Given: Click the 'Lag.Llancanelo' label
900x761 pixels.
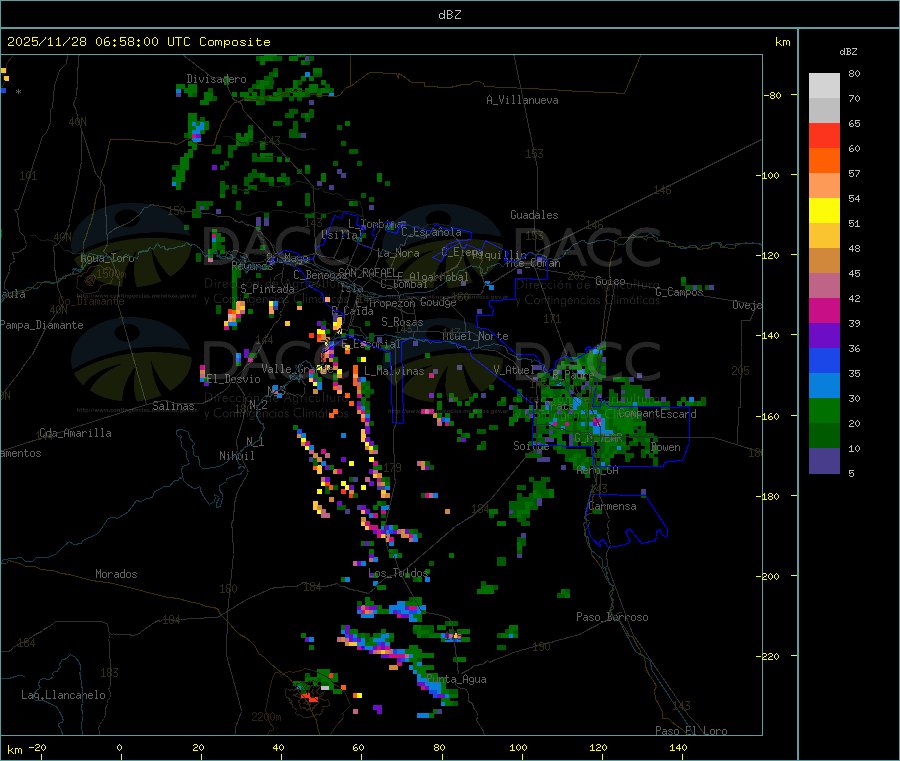Looking at the screenshot, I should click(x=63, y=695).
